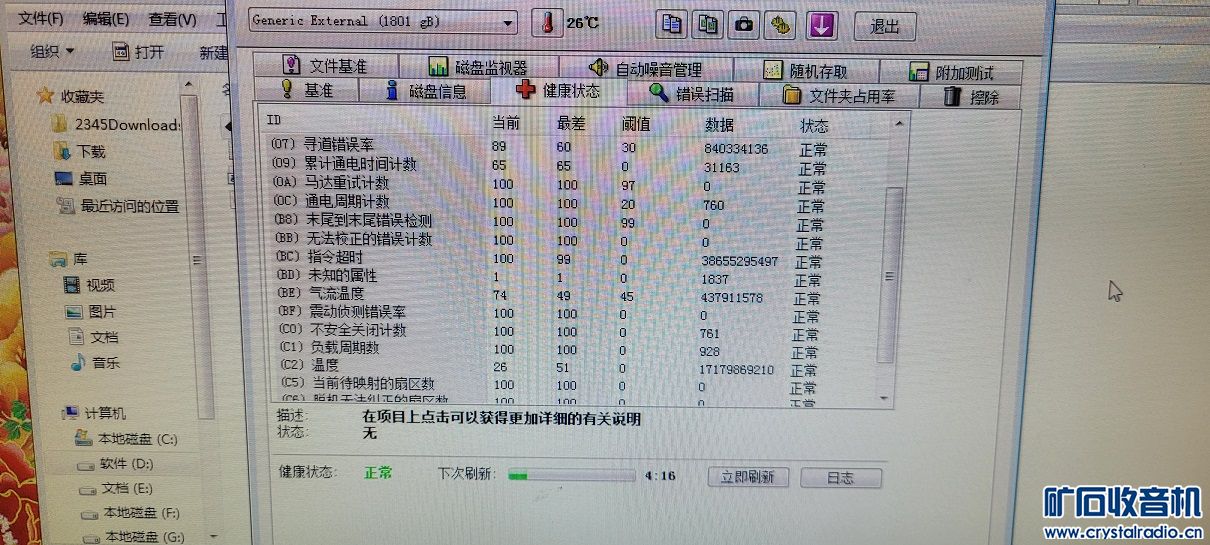Switch to the 自动噪音管理 tab
1210x545 pixels.
(x=645, y=69)
